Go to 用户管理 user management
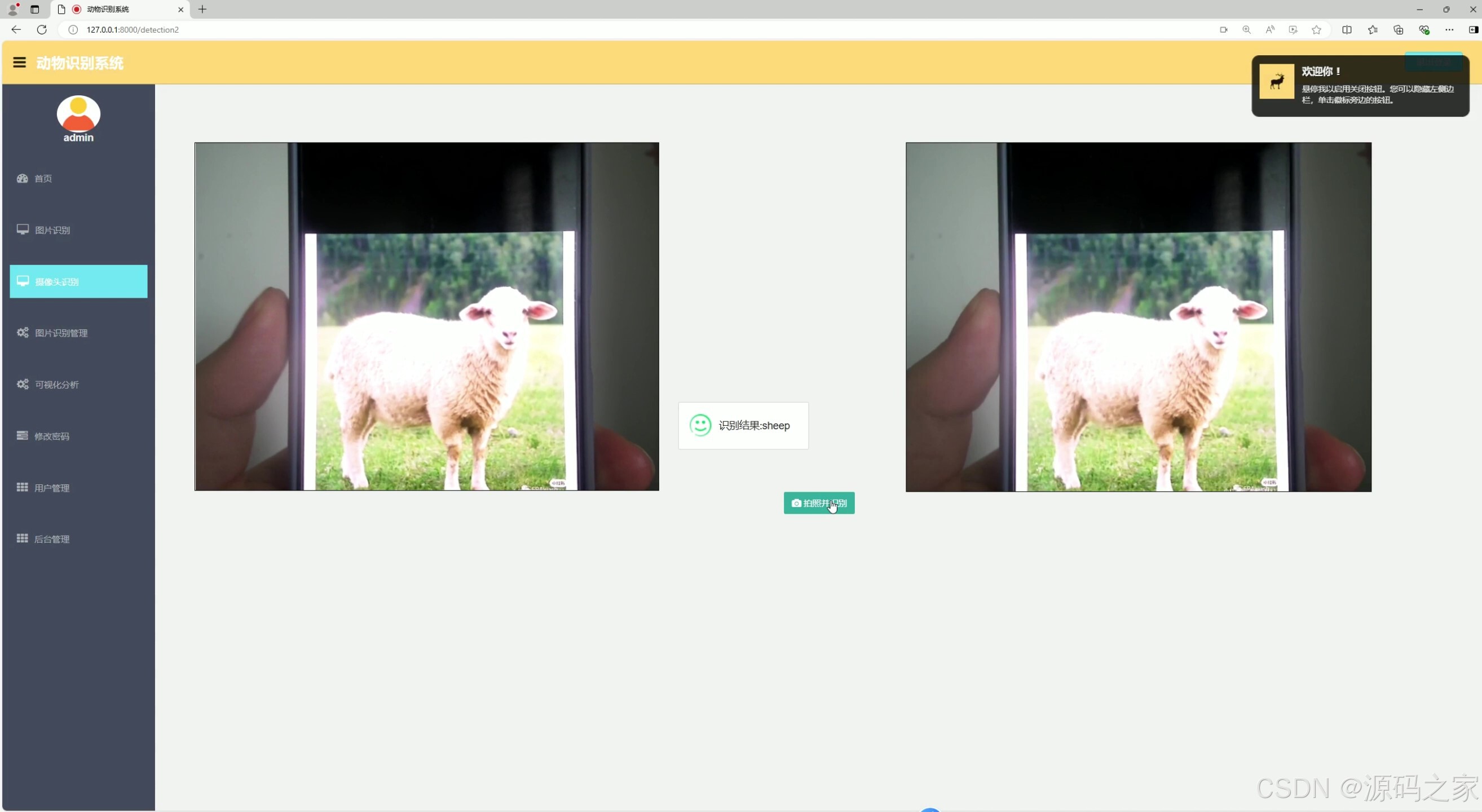1482x812 pixels. pos(51,488)
